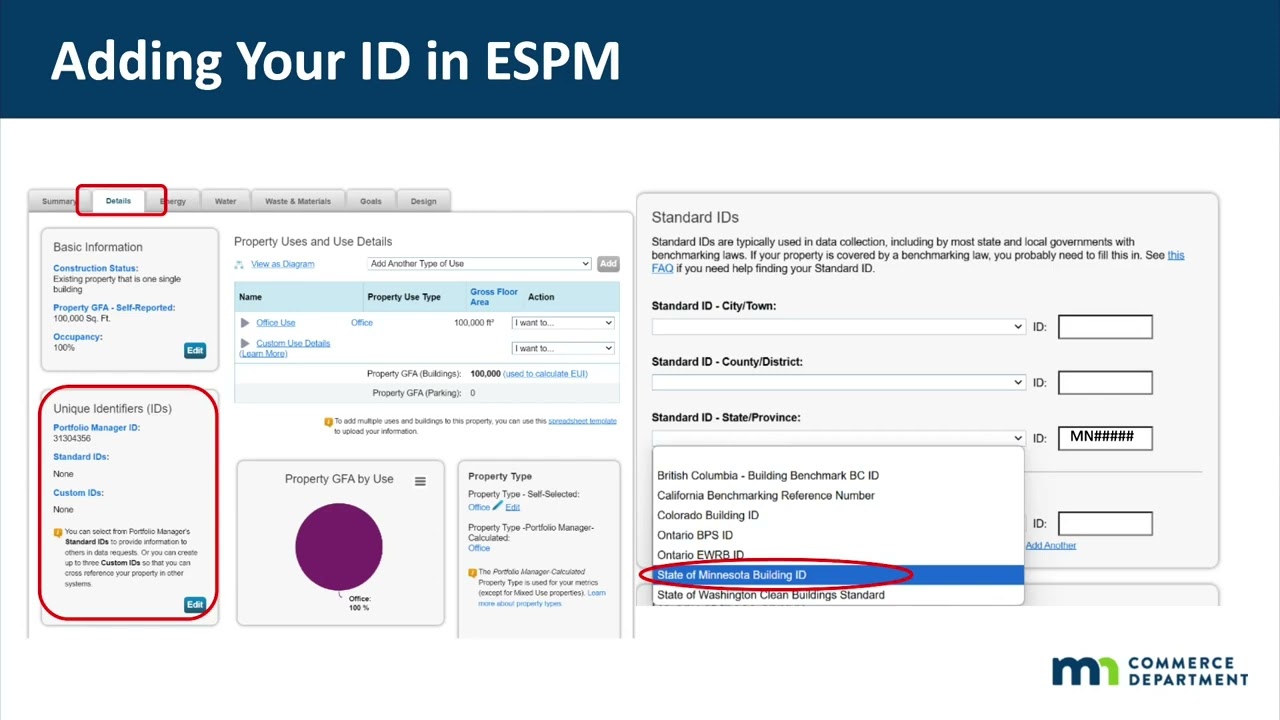The image size is (1280, 720).
Task: Open the Water tab
Action: click(x=226, y=201)
